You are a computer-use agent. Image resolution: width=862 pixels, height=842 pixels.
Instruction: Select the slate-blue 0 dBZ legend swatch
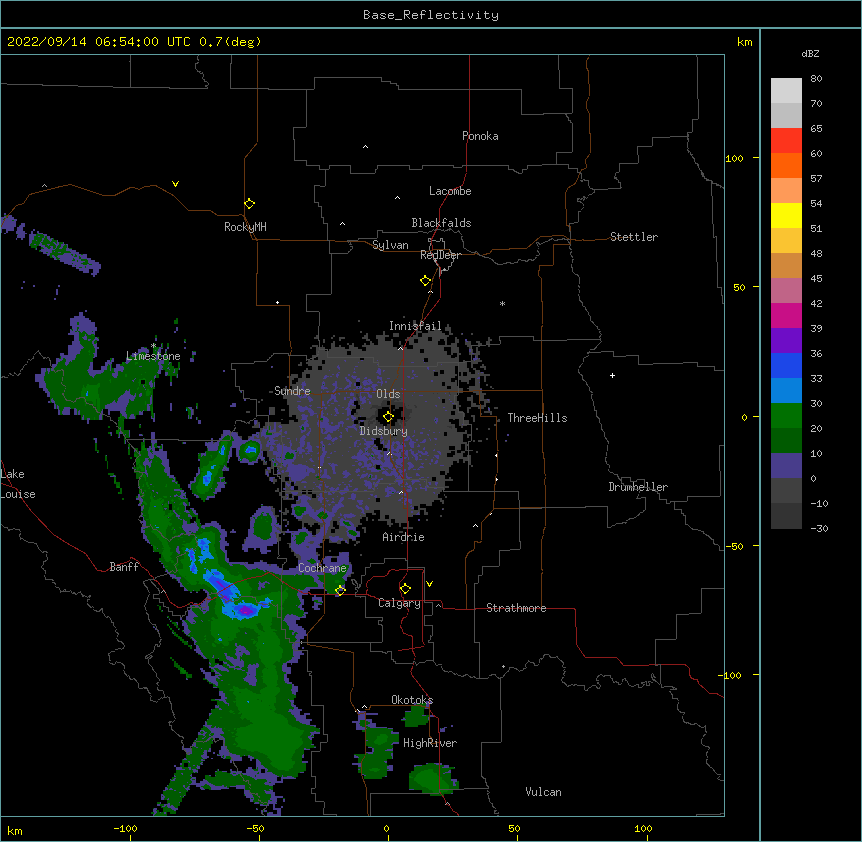(786, 466)
